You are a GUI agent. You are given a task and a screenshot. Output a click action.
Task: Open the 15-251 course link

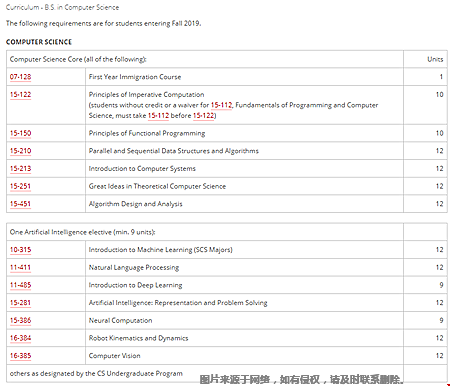click(x=20, y=186)
